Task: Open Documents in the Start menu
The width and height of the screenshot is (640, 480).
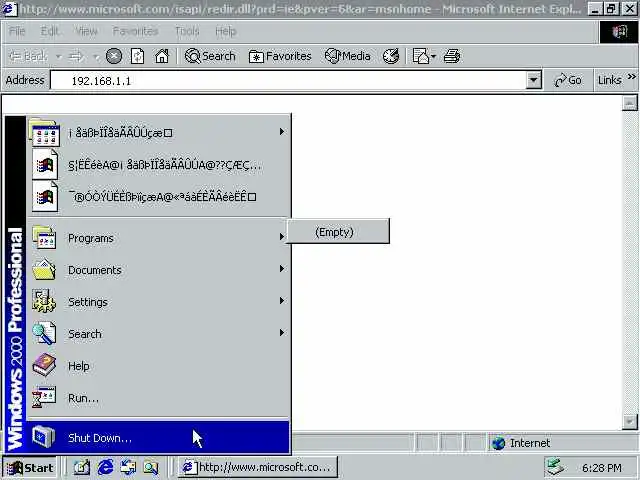Action: coord(158,270)
